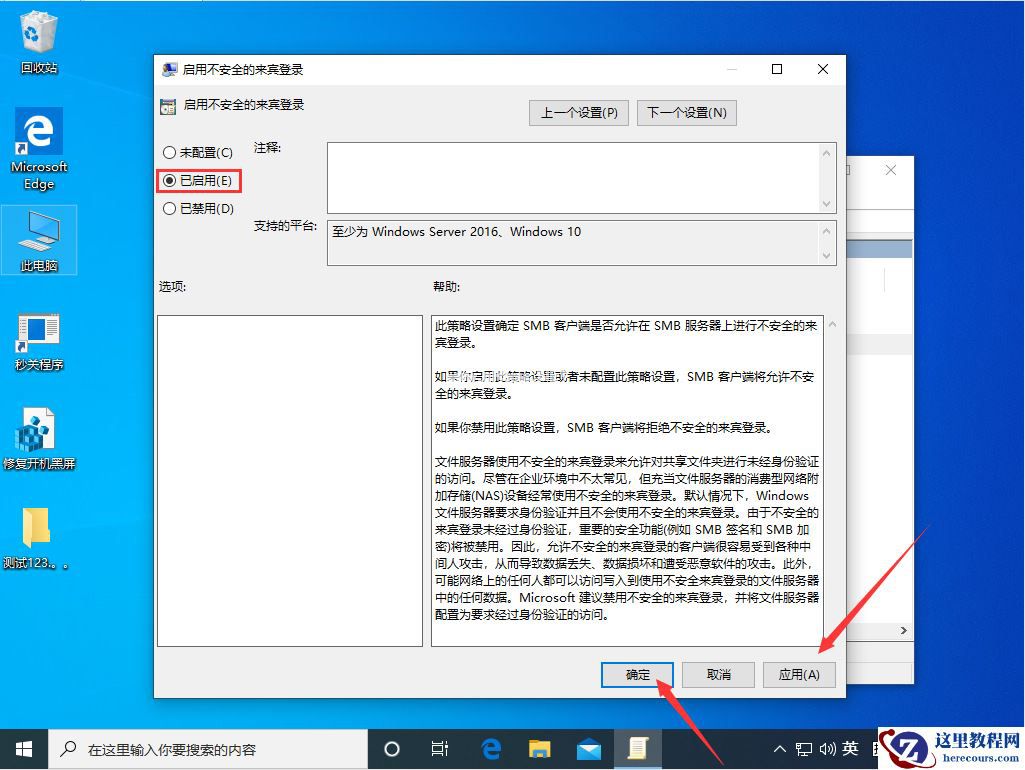Image resolution: width=1025 pixels, height=770 pixels.
Task: Launch the 修复开机黑屏 desktop shortcut
Action: click(x=38, y=428)
